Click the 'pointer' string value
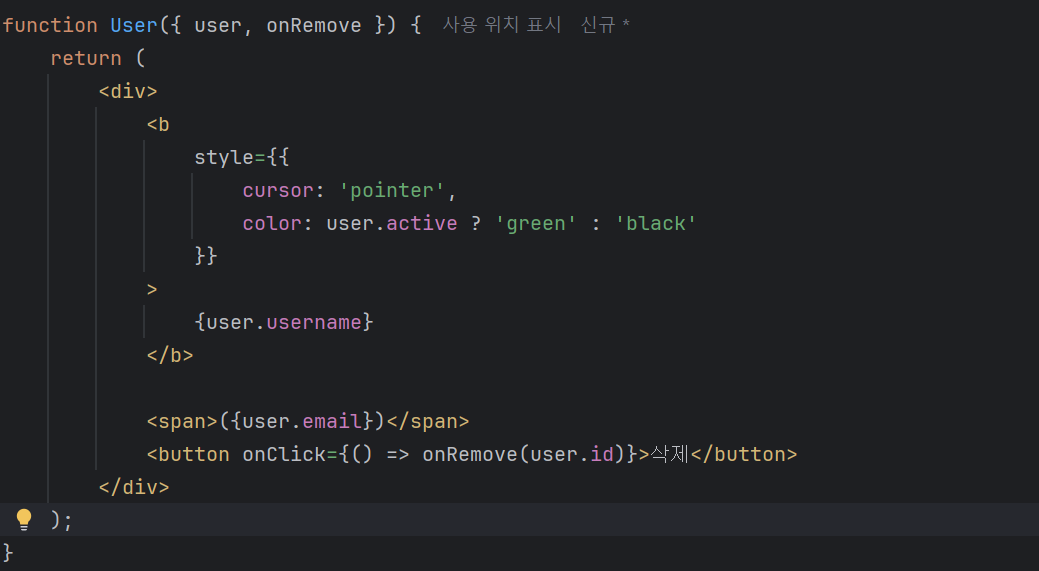 point(392,191)
